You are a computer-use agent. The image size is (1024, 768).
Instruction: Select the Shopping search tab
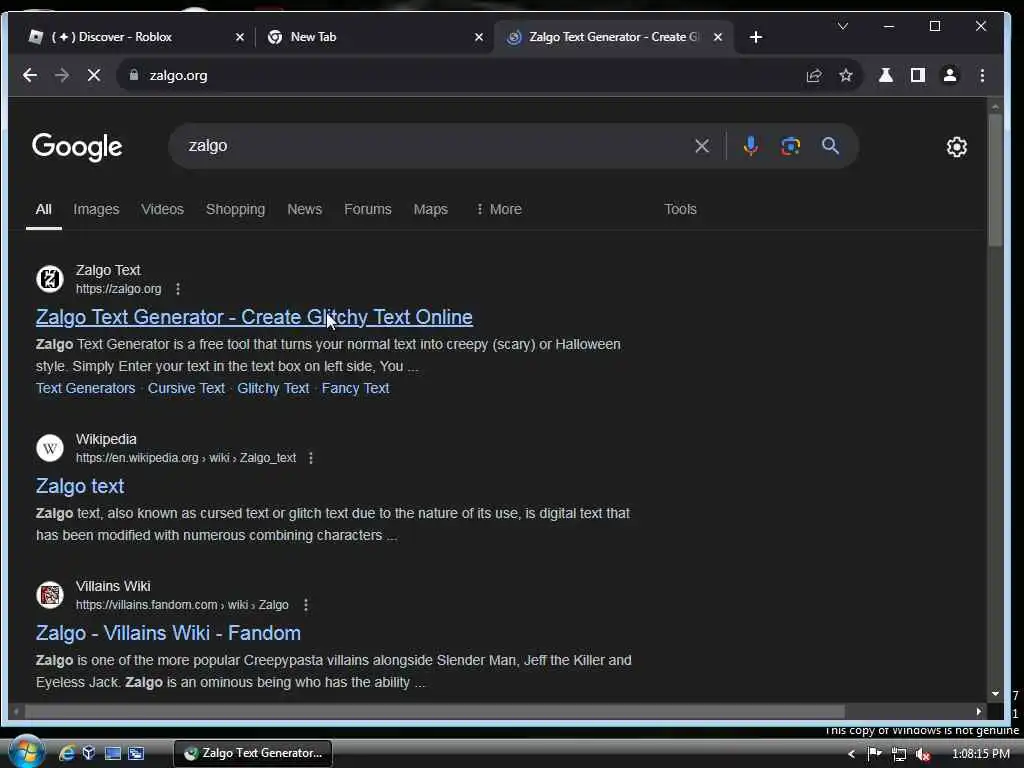(235, 209)
